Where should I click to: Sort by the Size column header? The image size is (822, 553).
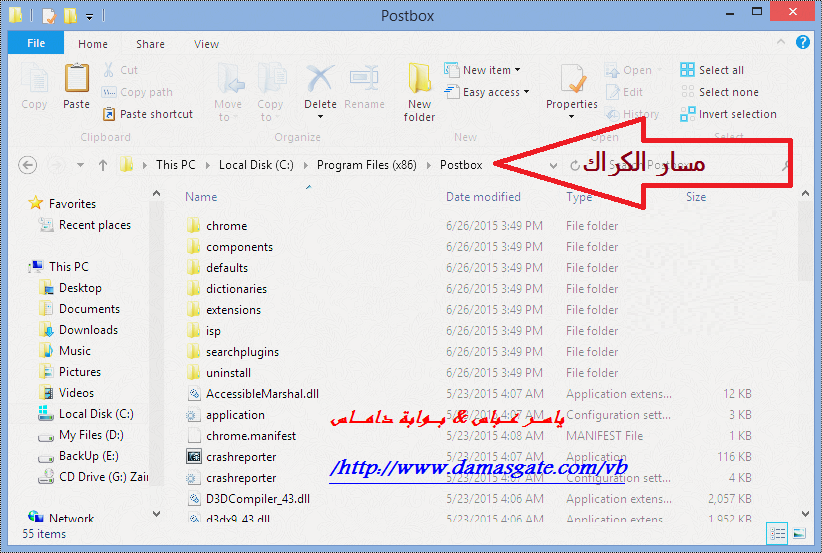[x=696, y=197]
